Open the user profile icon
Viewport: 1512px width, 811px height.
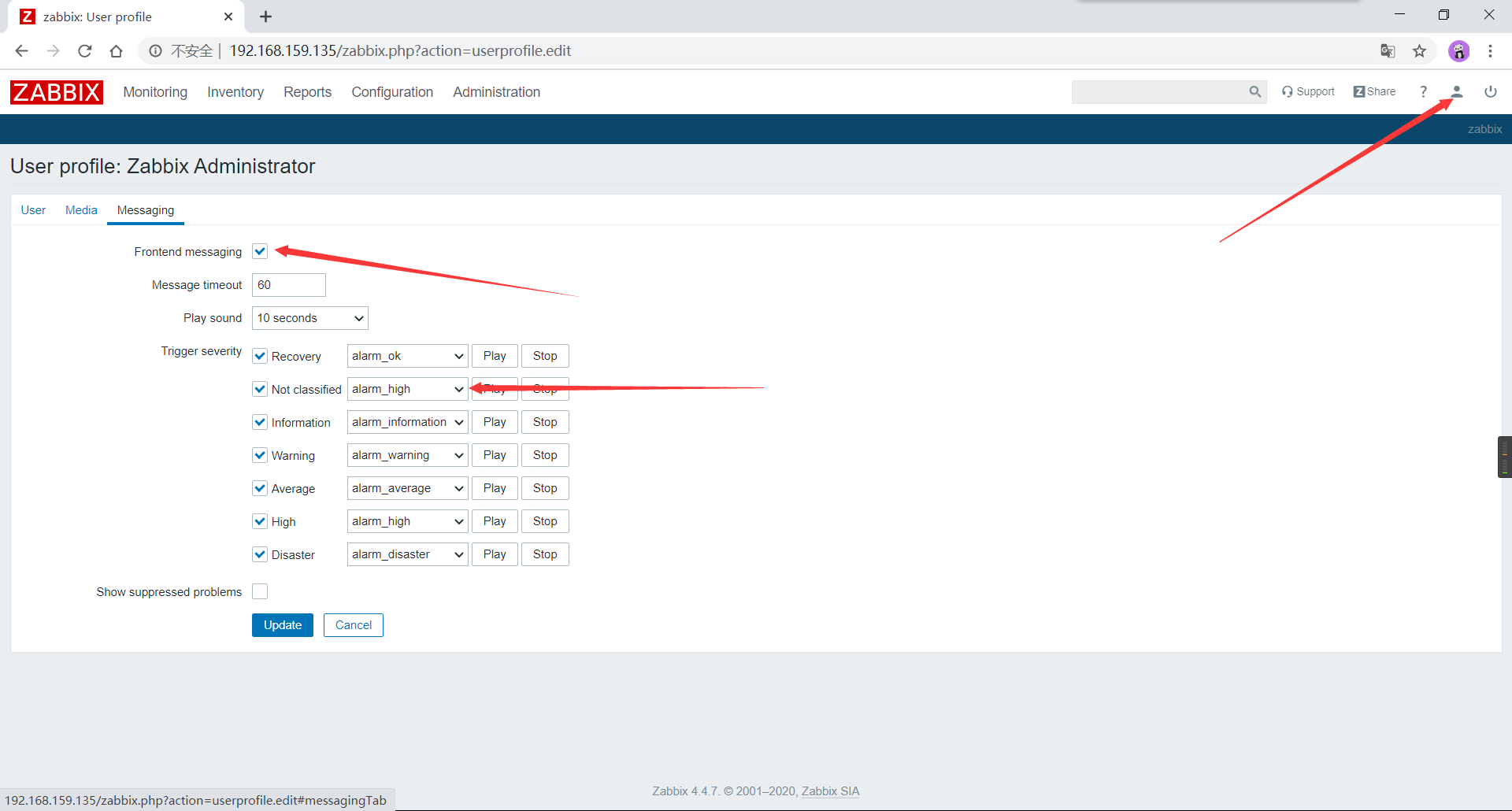point(1457,92)
